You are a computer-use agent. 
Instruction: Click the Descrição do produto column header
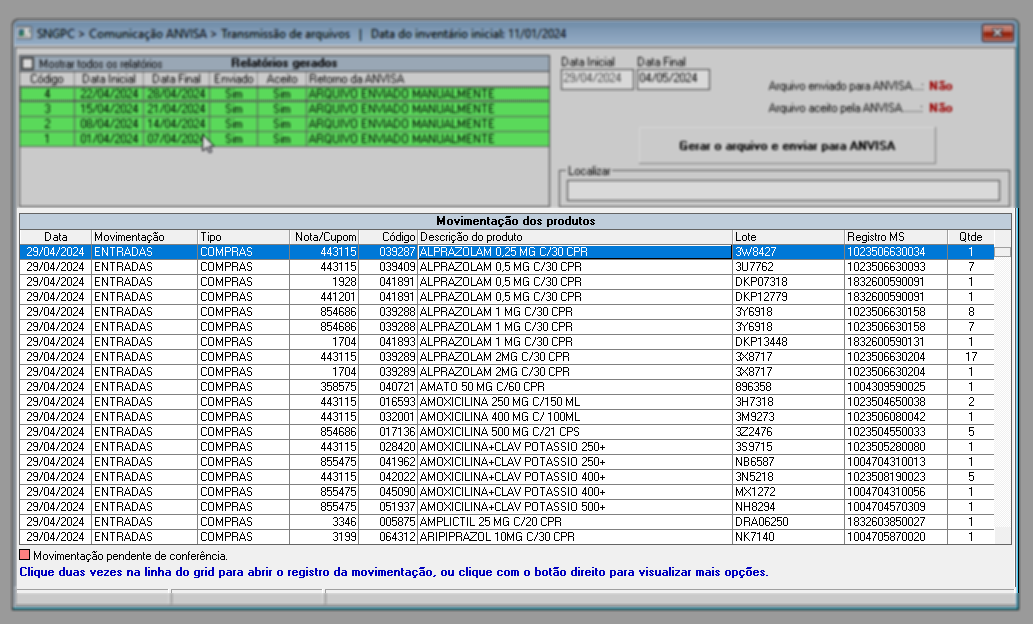[x=574, y=236]
